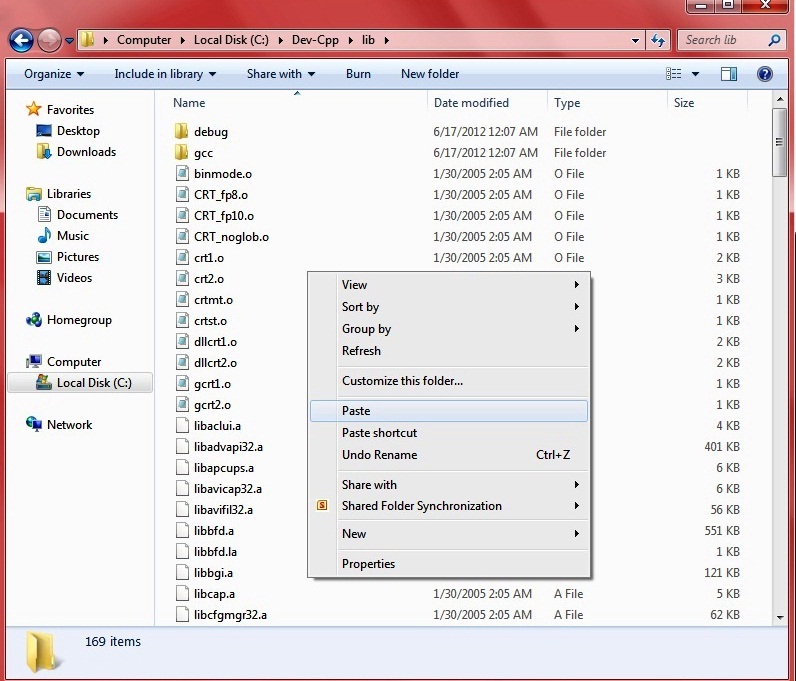Go back with the blue Back arrow

tap(21, 40)
